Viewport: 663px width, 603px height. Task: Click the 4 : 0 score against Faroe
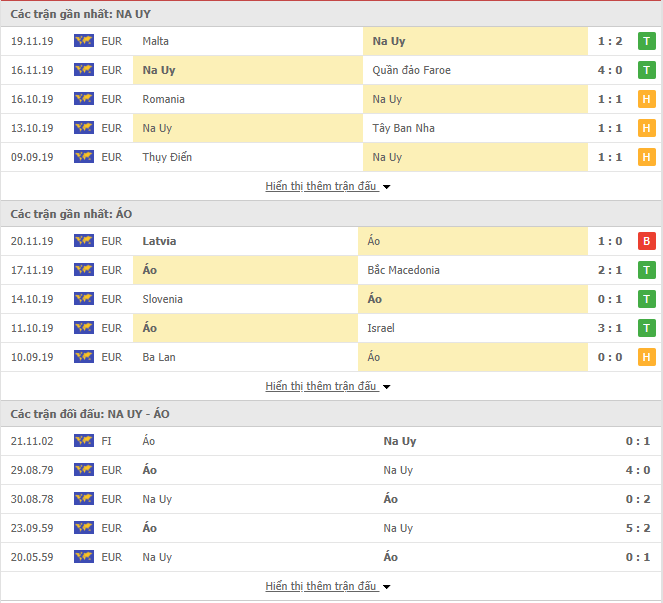(x=609, y=71)
